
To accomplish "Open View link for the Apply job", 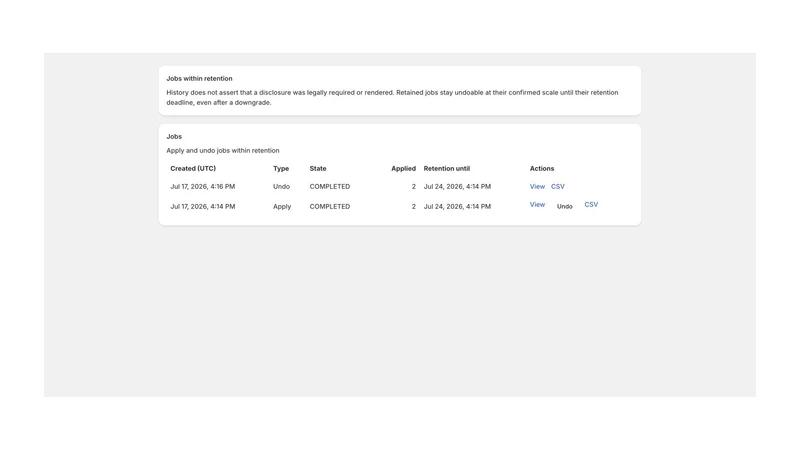I will click(x=537, y=205).
